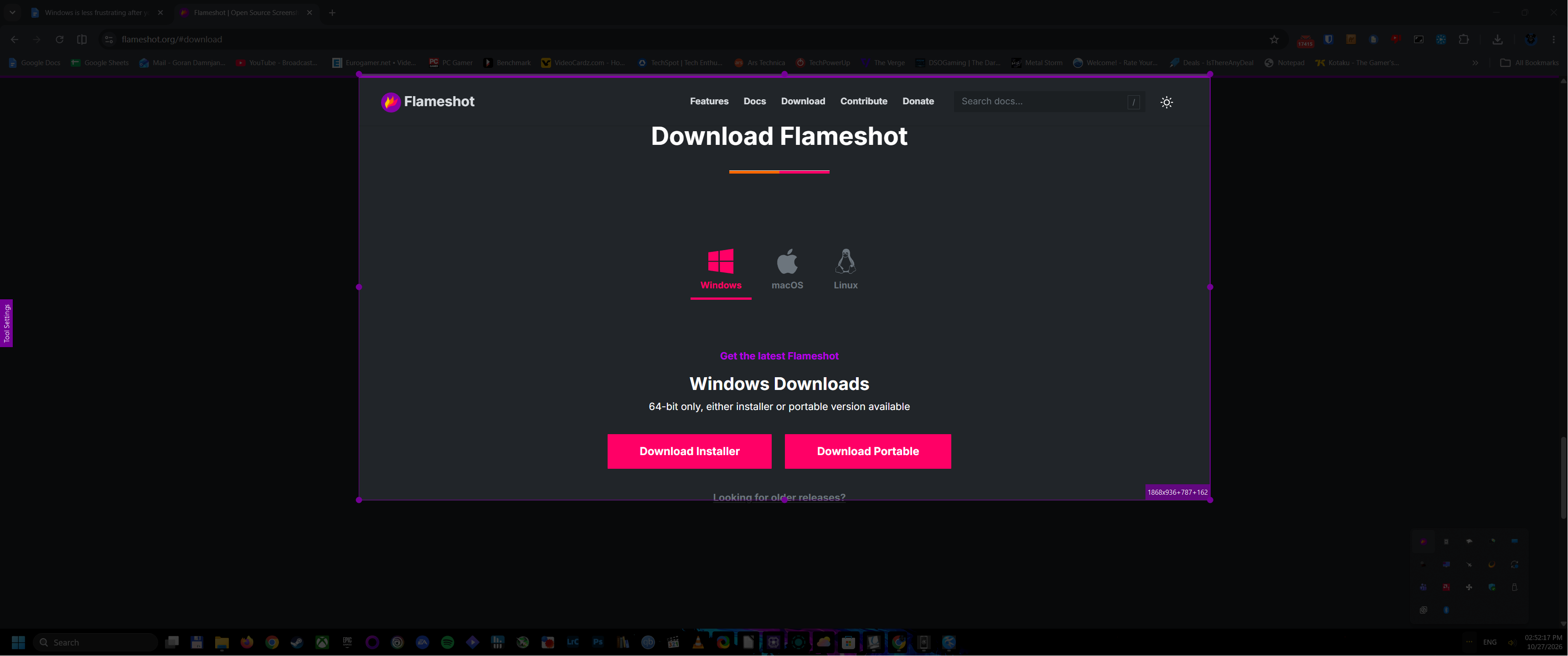Open the Features nav item

(x=709, y=102)
